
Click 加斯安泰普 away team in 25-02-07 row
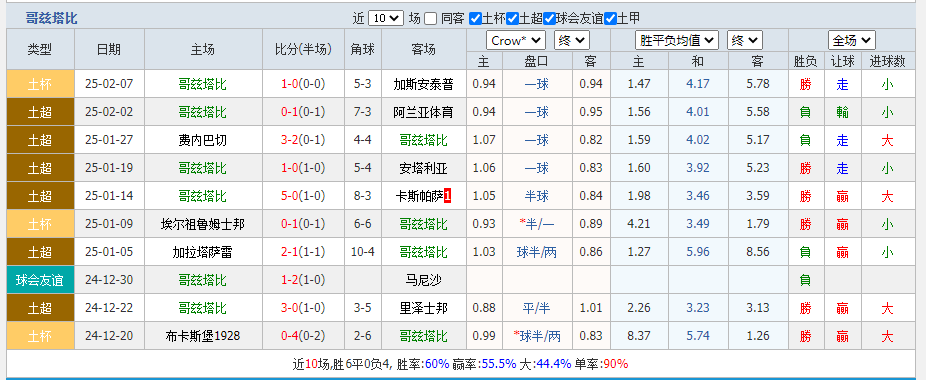click(x=423, y=84)
